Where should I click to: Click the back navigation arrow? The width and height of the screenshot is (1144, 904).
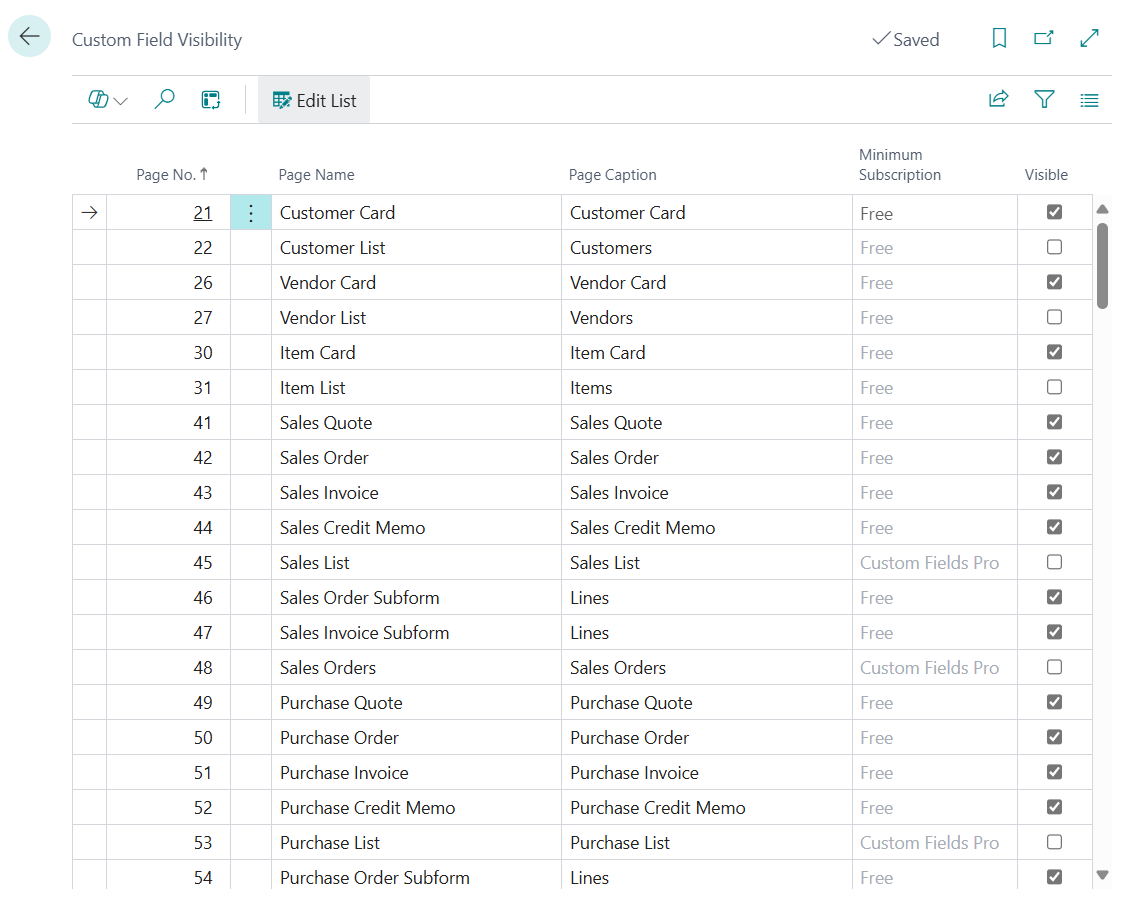point(29,36)
